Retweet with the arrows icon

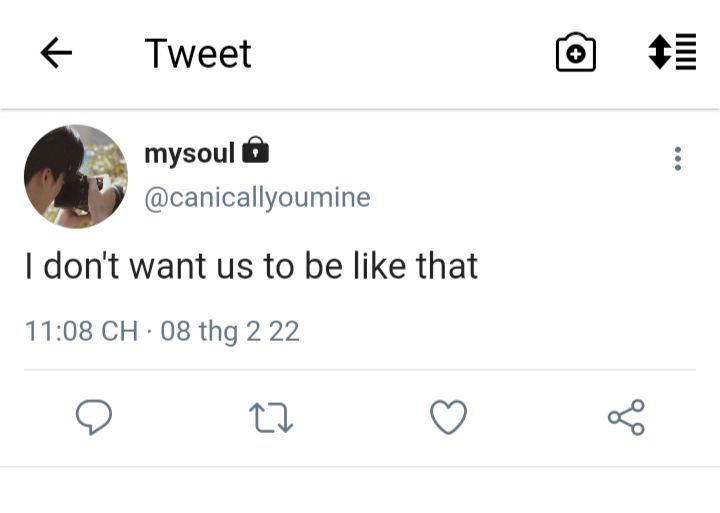coord(272,417)
